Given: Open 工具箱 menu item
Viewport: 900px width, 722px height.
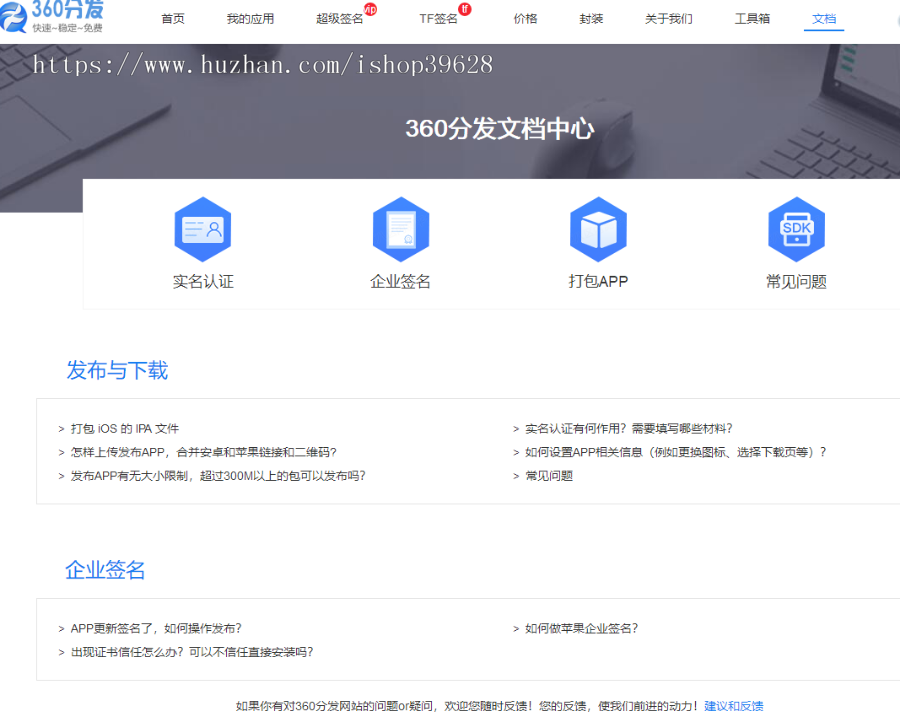Looking at the screenshot, I should tap(752, 19).
